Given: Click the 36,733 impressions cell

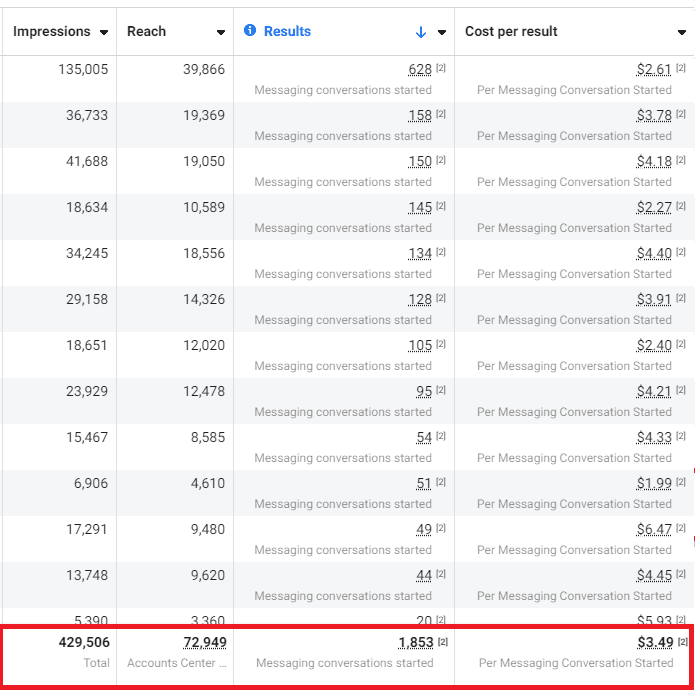Looking at the screenshot, I should click(x=87, y=116).
